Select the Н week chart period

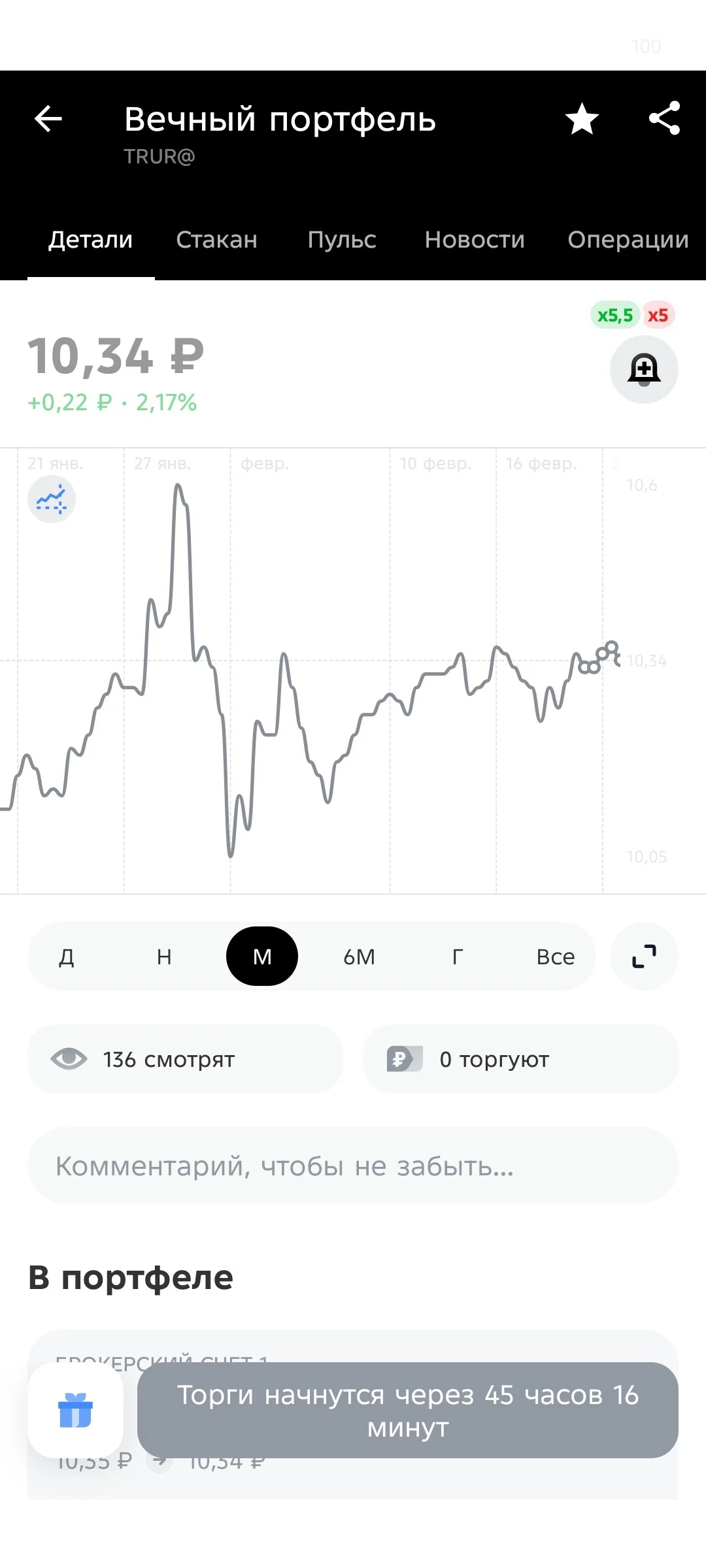point(164,956)
